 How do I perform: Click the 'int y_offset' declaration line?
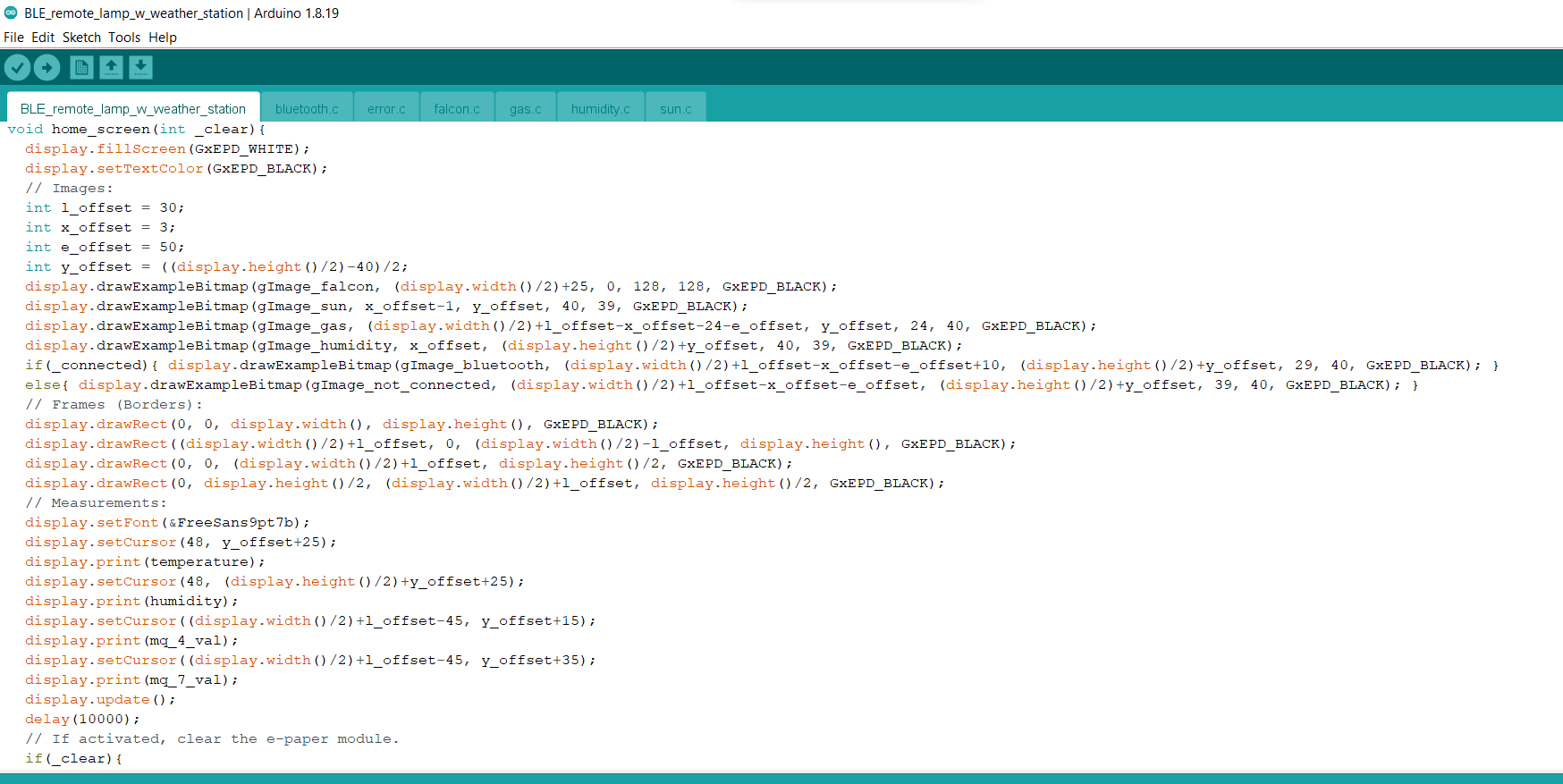[216, 266]
